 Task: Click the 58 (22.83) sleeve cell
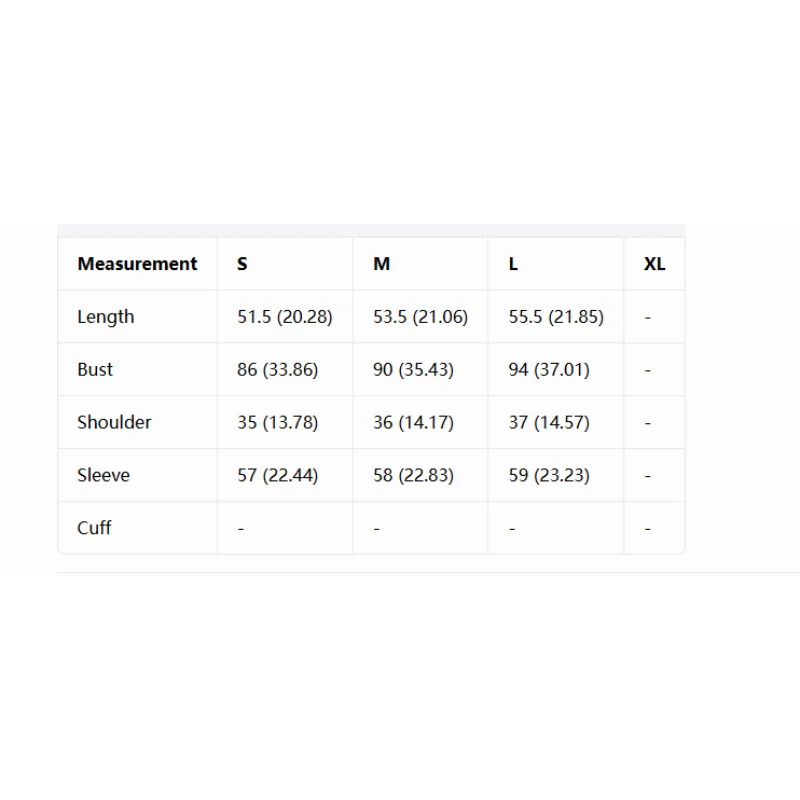[413, 475]
